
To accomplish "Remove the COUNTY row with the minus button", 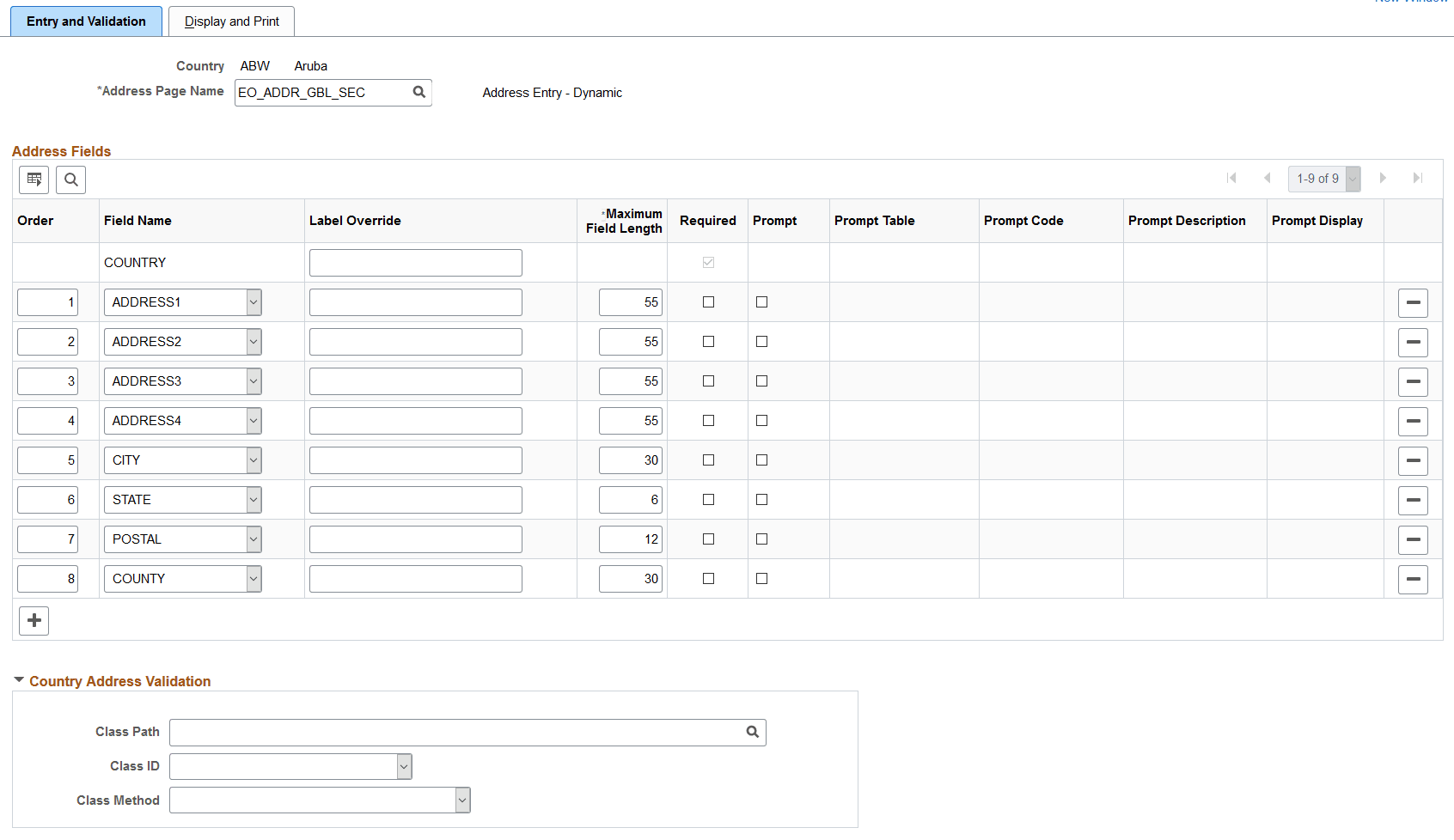I will [x=1413, y=578].
